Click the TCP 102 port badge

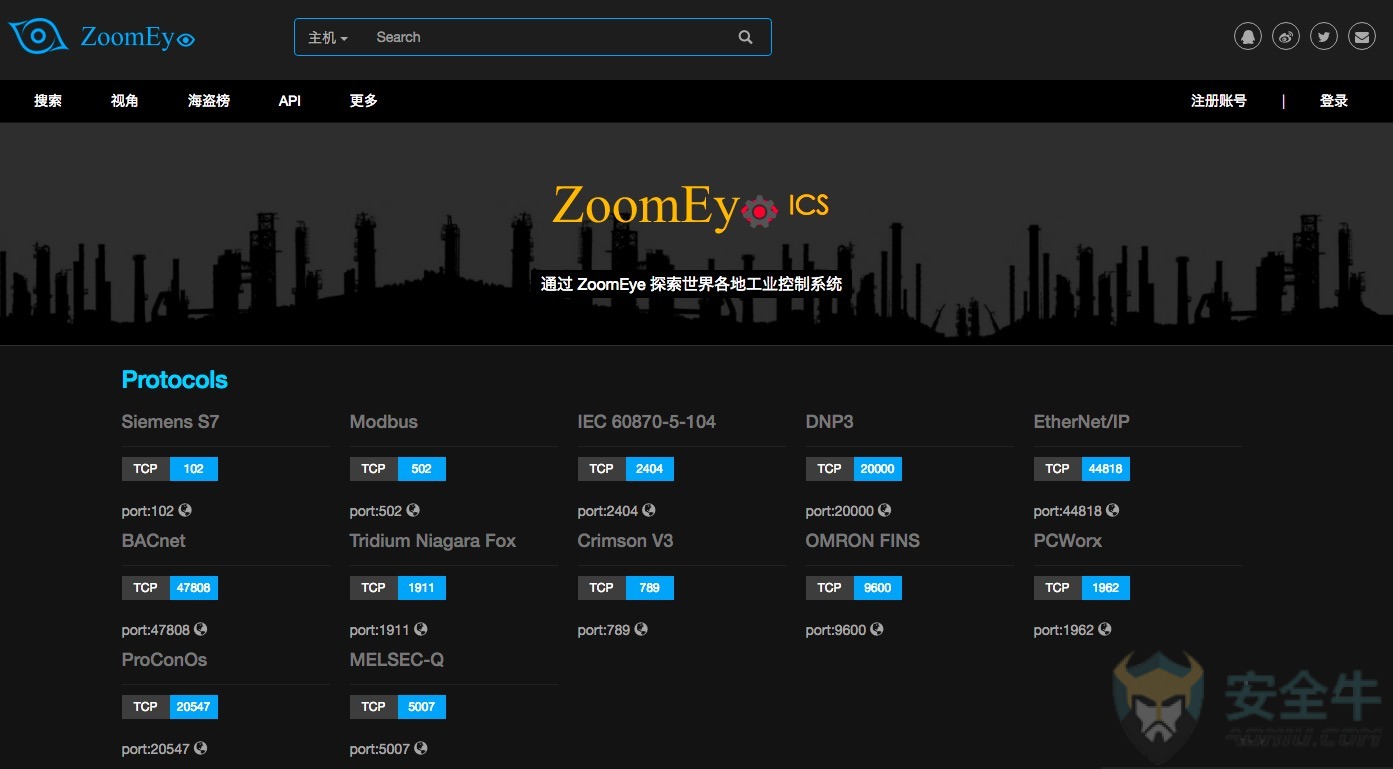pos(170,468)
